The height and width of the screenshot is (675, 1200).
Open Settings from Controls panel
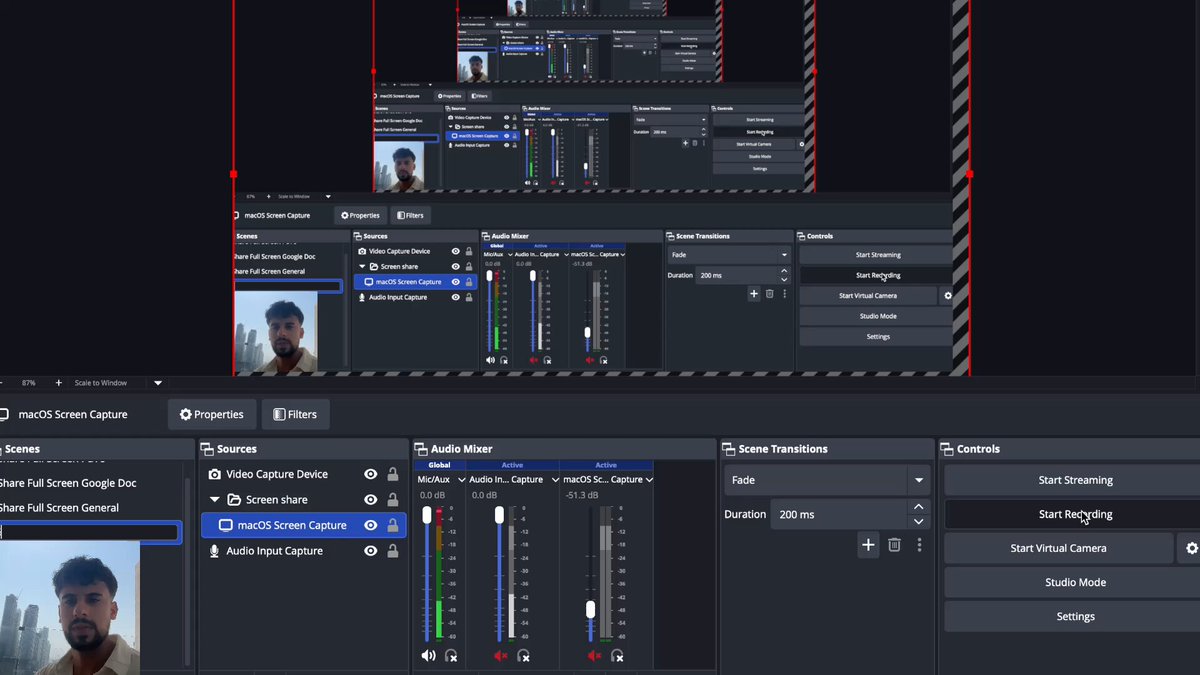1074,616
